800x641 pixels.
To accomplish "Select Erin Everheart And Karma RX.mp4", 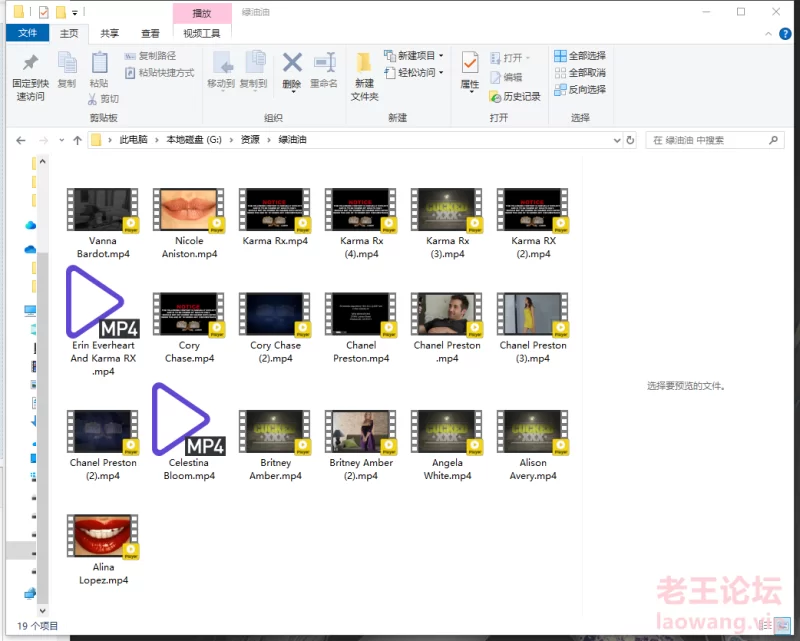I will 103,322.
